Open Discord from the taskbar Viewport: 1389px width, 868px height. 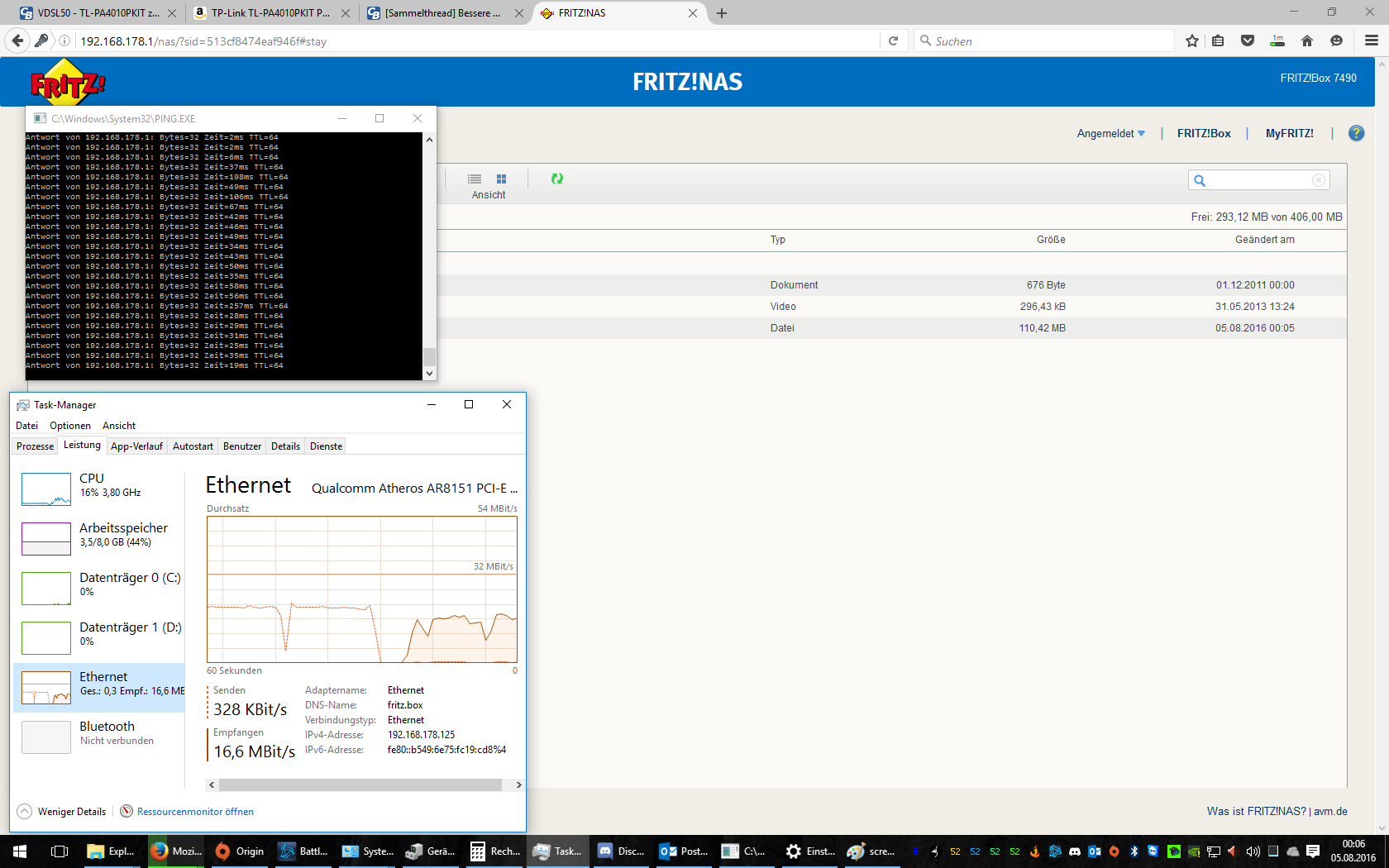click(621, 851)
